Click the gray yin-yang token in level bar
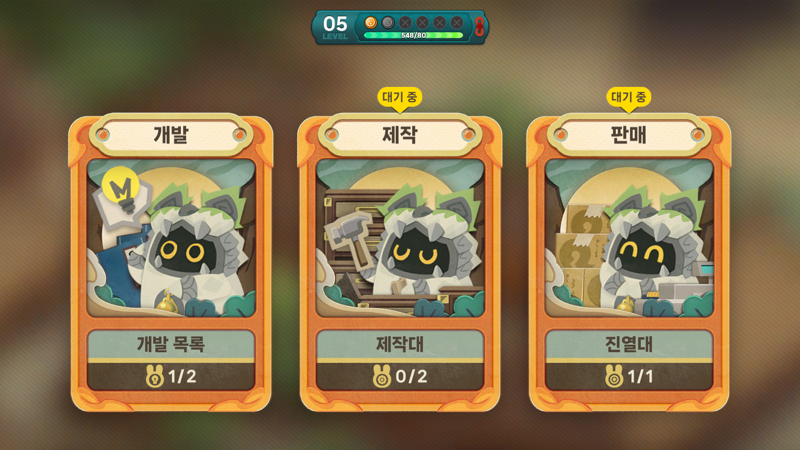Screen dimensions: 800x450 [x=388, y=22]
